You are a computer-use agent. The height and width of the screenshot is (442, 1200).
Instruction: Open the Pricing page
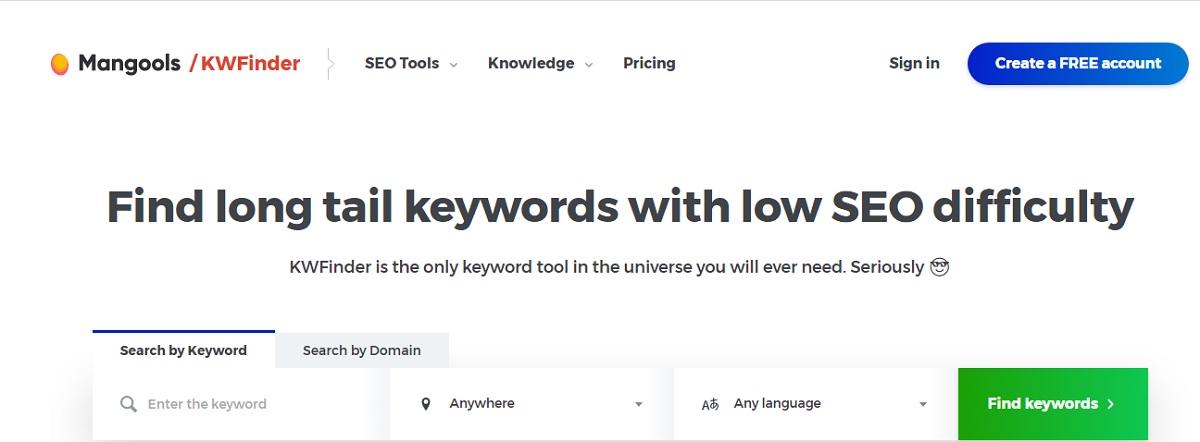[x=649, y=63]
